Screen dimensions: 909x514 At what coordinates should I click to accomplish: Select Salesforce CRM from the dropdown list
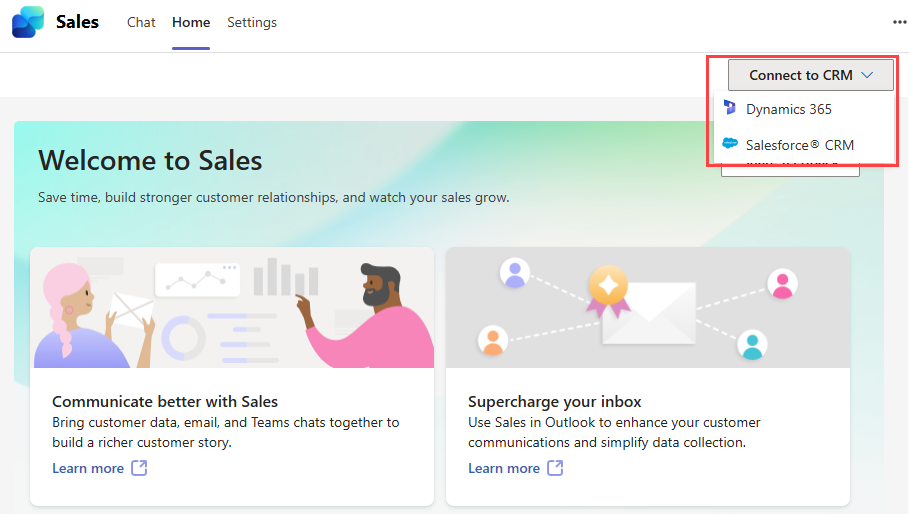(x=799, y=145)
